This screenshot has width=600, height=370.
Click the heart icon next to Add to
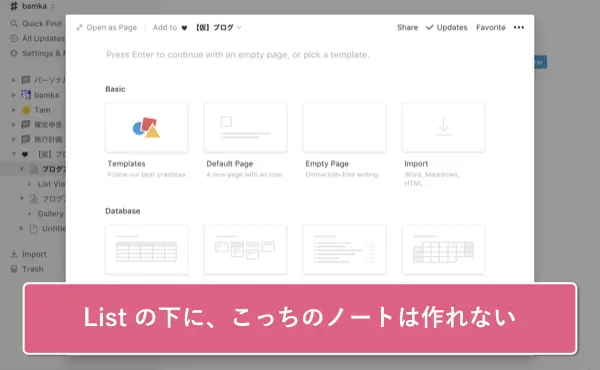point(184,28)
